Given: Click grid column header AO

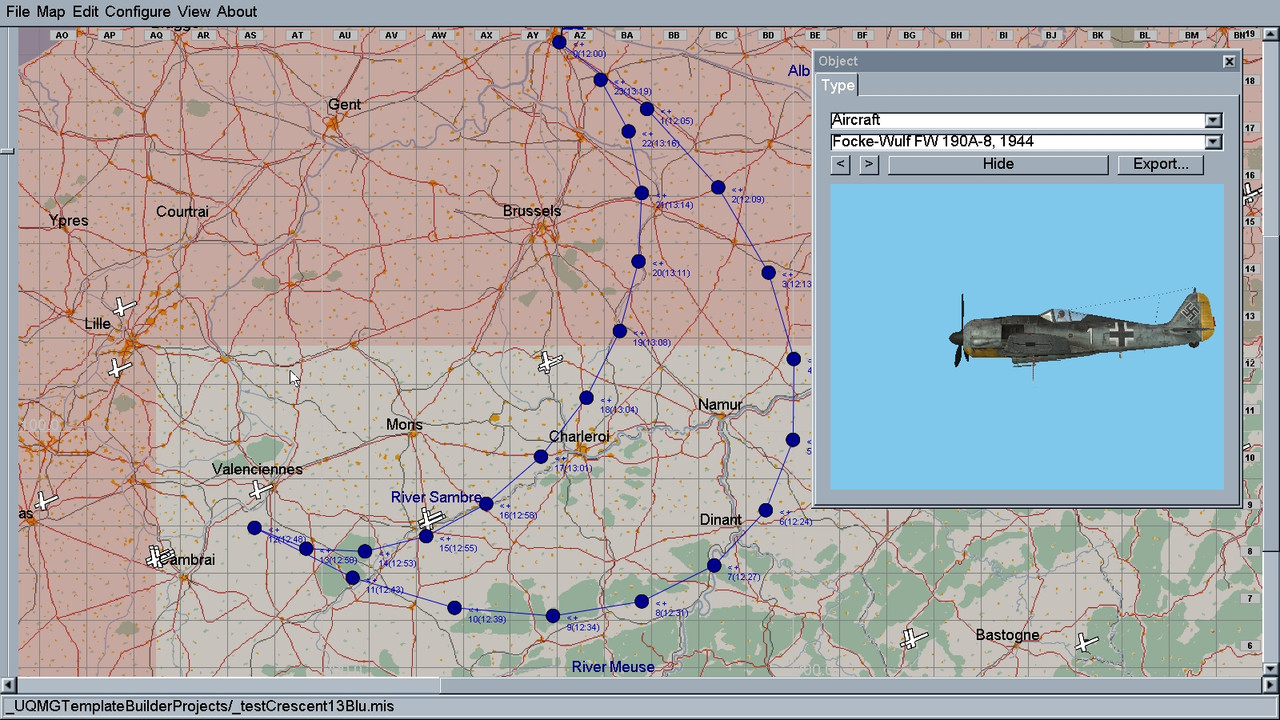Looking at the screenshot, I should point(62,35).
